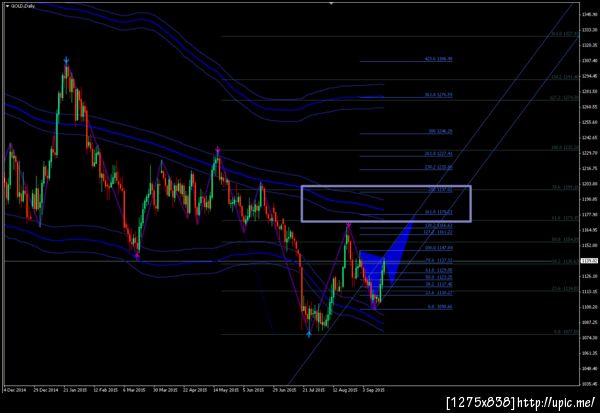The image size is (600, 413).
Task: Click the '21 Jan 2015' date label
Action: (75, 390)
